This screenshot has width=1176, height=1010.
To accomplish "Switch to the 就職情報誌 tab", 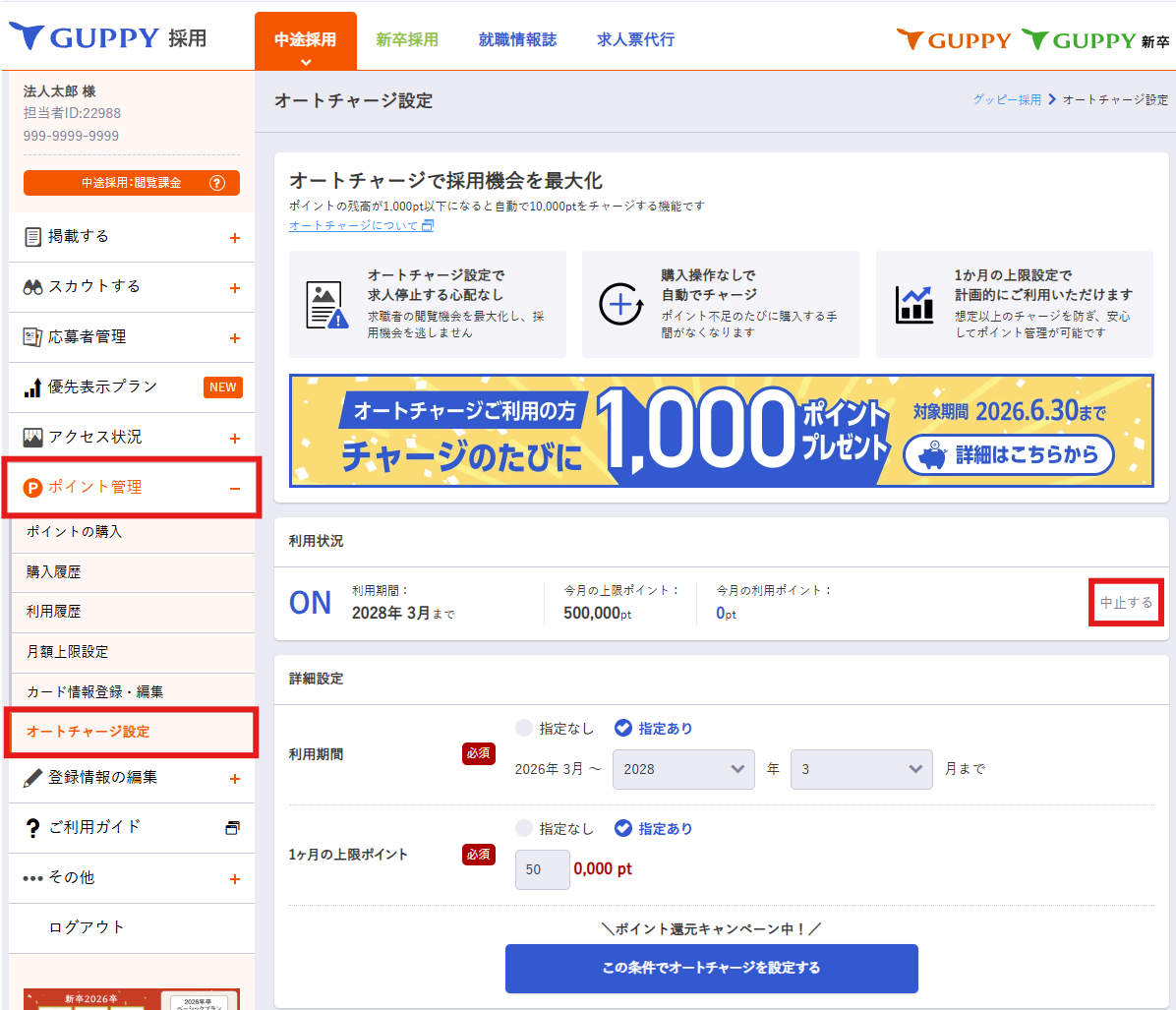I will (517, 39).
